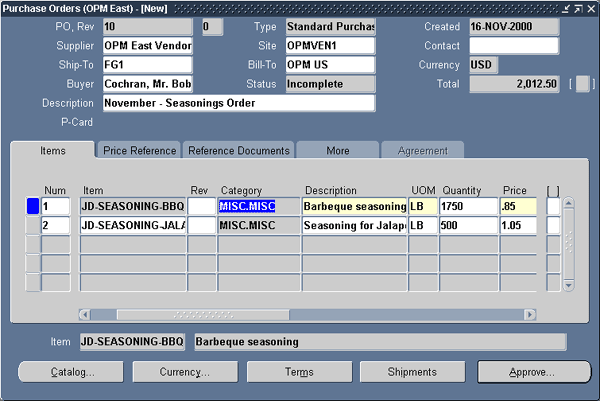Screen dimensions: 600x401
Task: Select line 1 record indicator
Action: pos(33,206)
